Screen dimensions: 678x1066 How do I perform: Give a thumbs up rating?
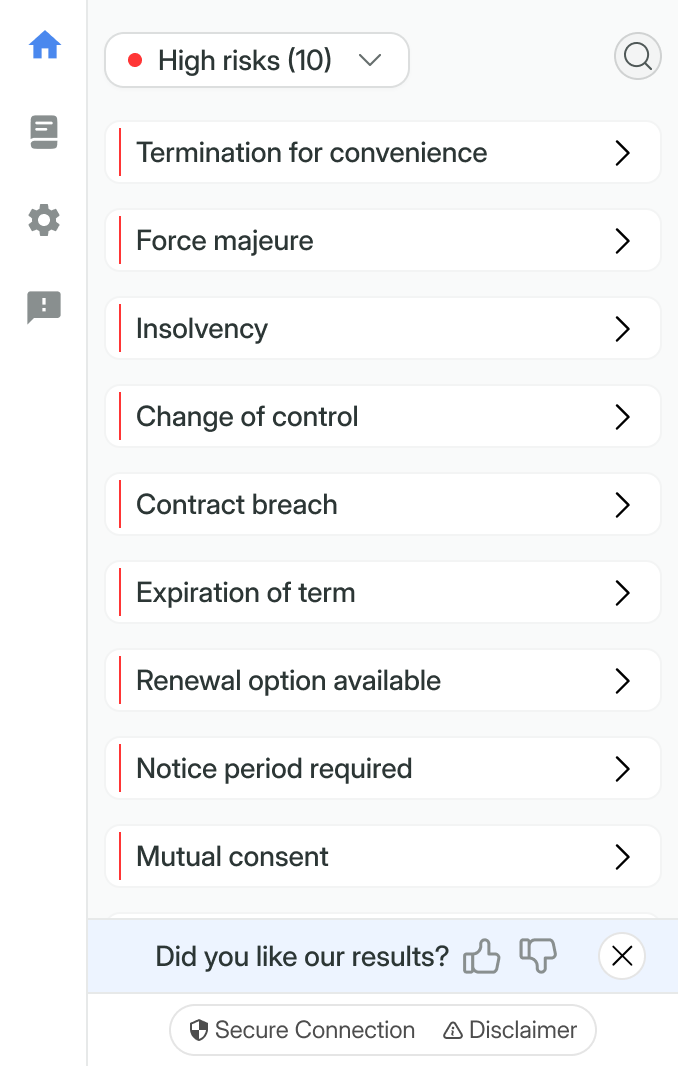481,956
